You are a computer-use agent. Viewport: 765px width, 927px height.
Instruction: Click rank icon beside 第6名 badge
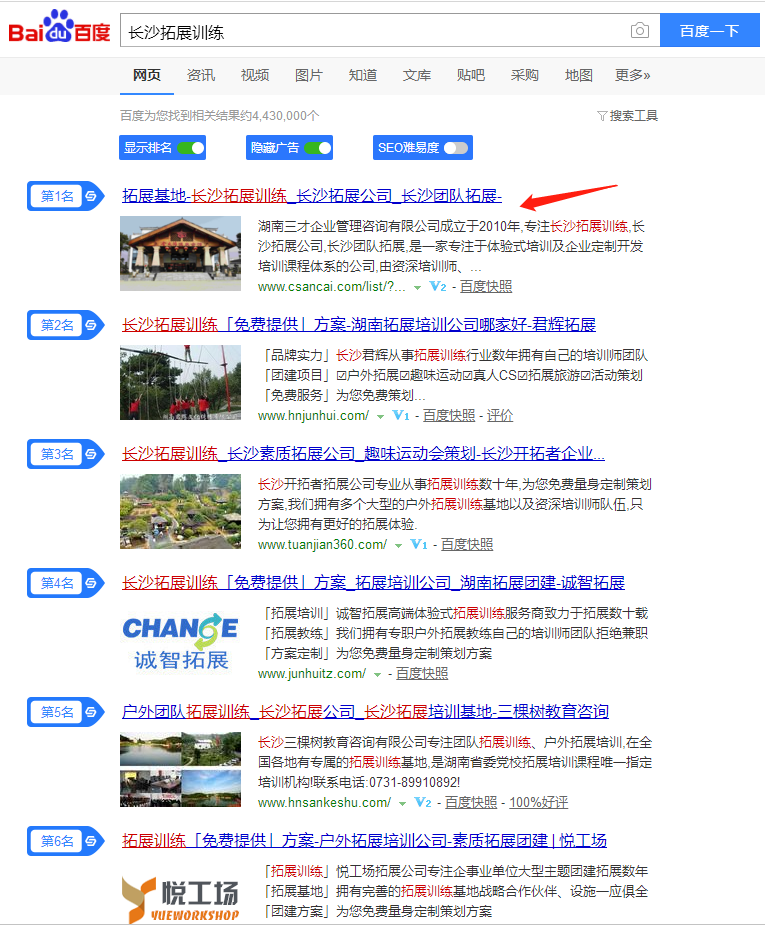tap(91, 841)
